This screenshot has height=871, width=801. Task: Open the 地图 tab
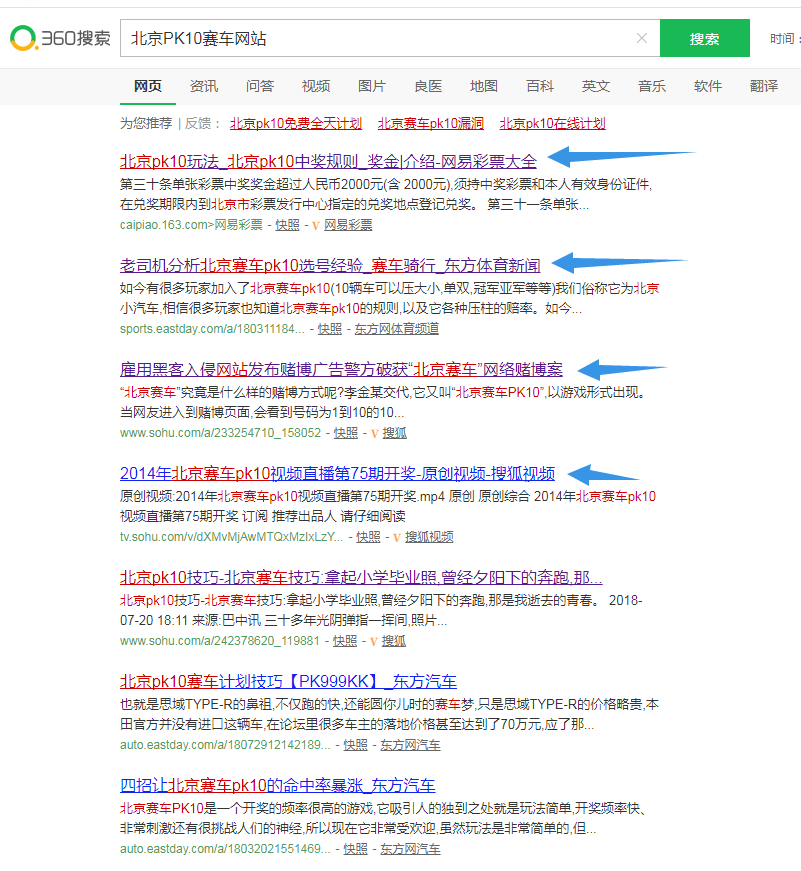pyautogui.click(x=484, y=86)
